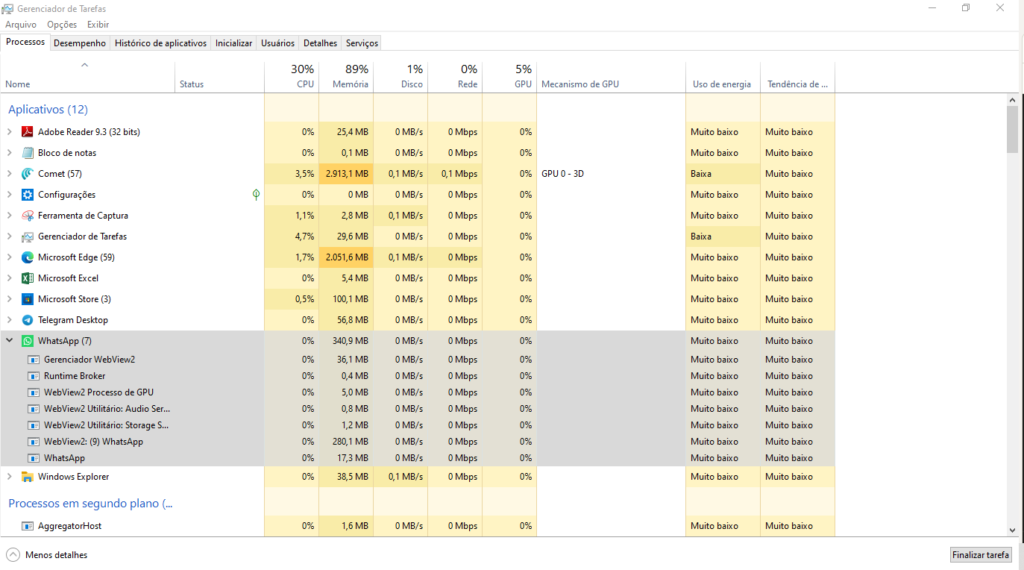This screenshot has width=1024, height=570.
Task: Expand the Ferramenta de Captura group
Action: [9, 215]
